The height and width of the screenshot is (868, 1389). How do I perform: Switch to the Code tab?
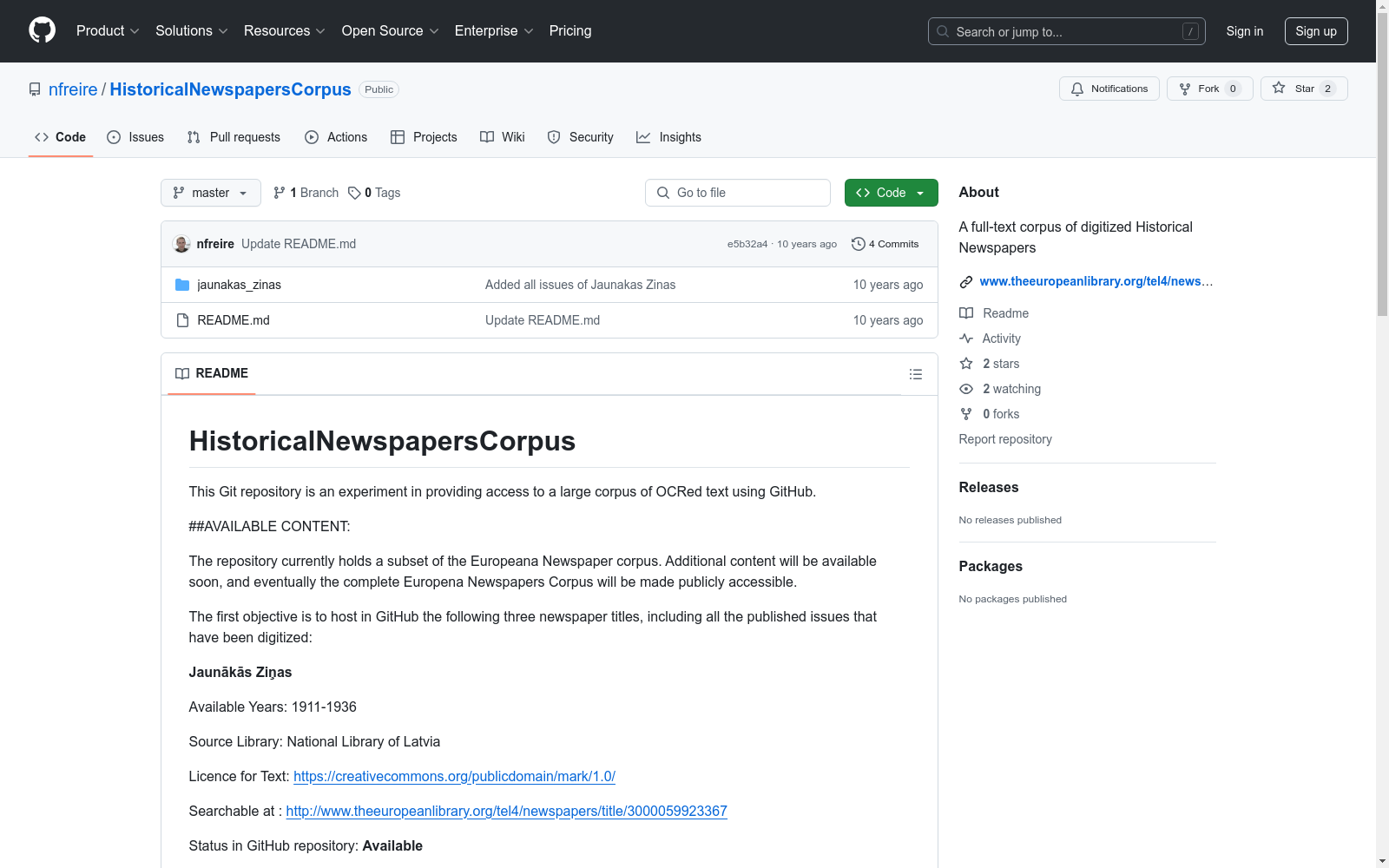point(61,137)
